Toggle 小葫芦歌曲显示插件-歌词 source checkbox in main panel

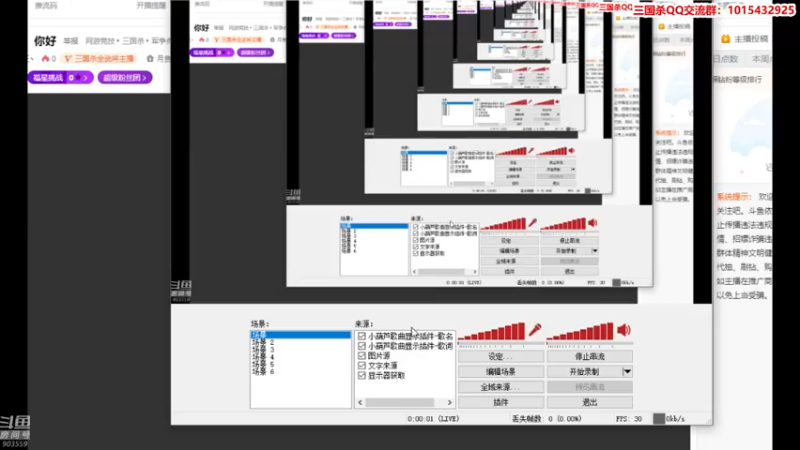(x=362, y=346)
